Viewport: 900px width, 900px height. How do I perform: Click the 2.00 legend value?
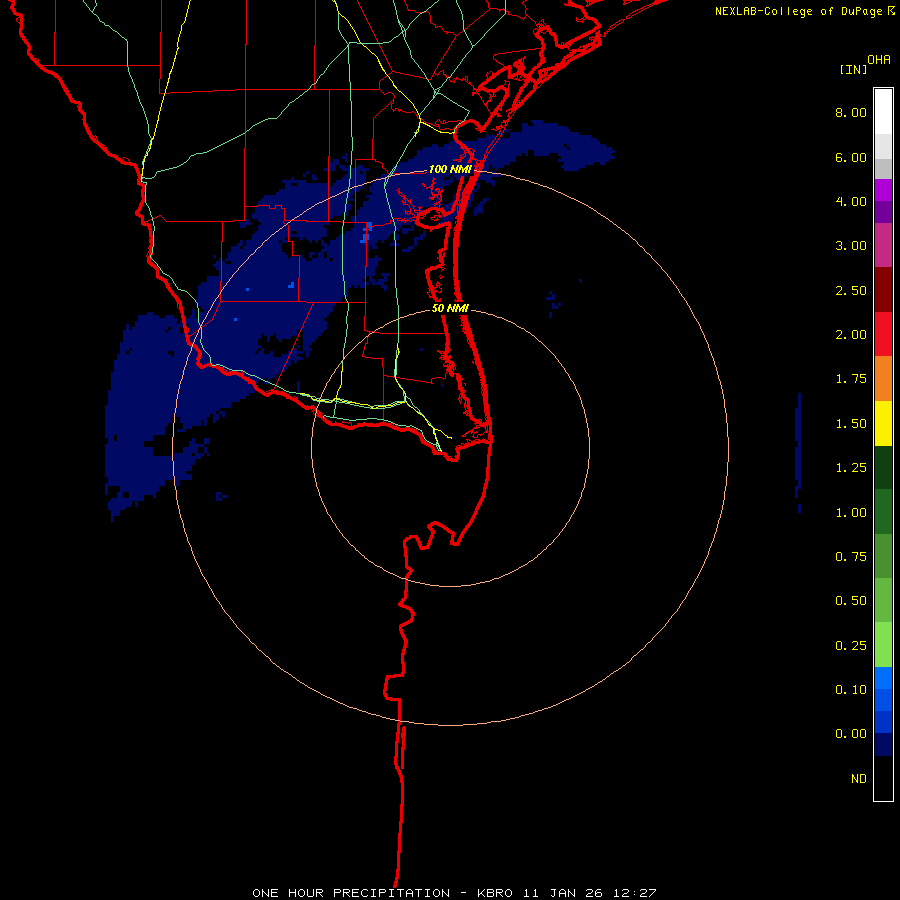click(x=851, y=335)
